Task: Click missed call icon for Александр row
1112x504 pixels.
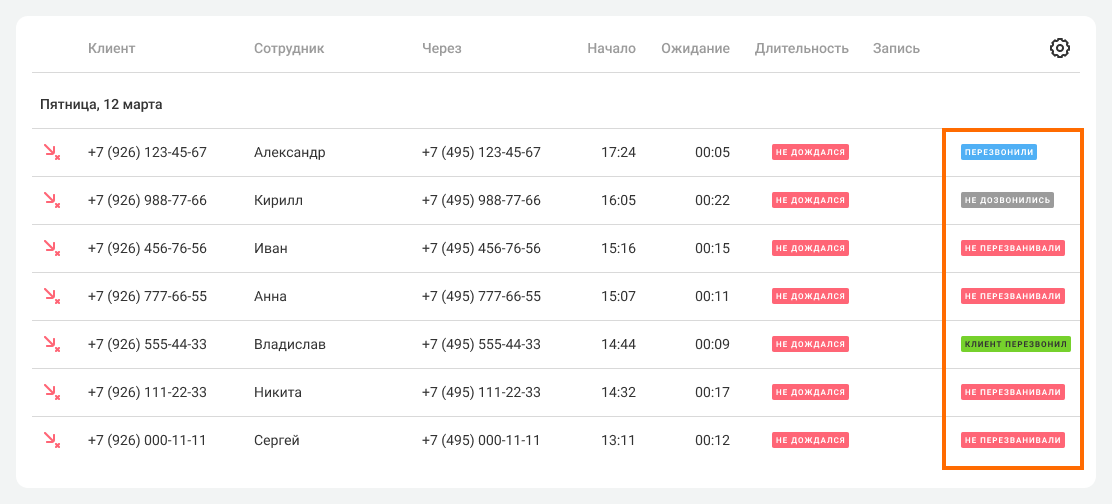Action: coord(51,152)
